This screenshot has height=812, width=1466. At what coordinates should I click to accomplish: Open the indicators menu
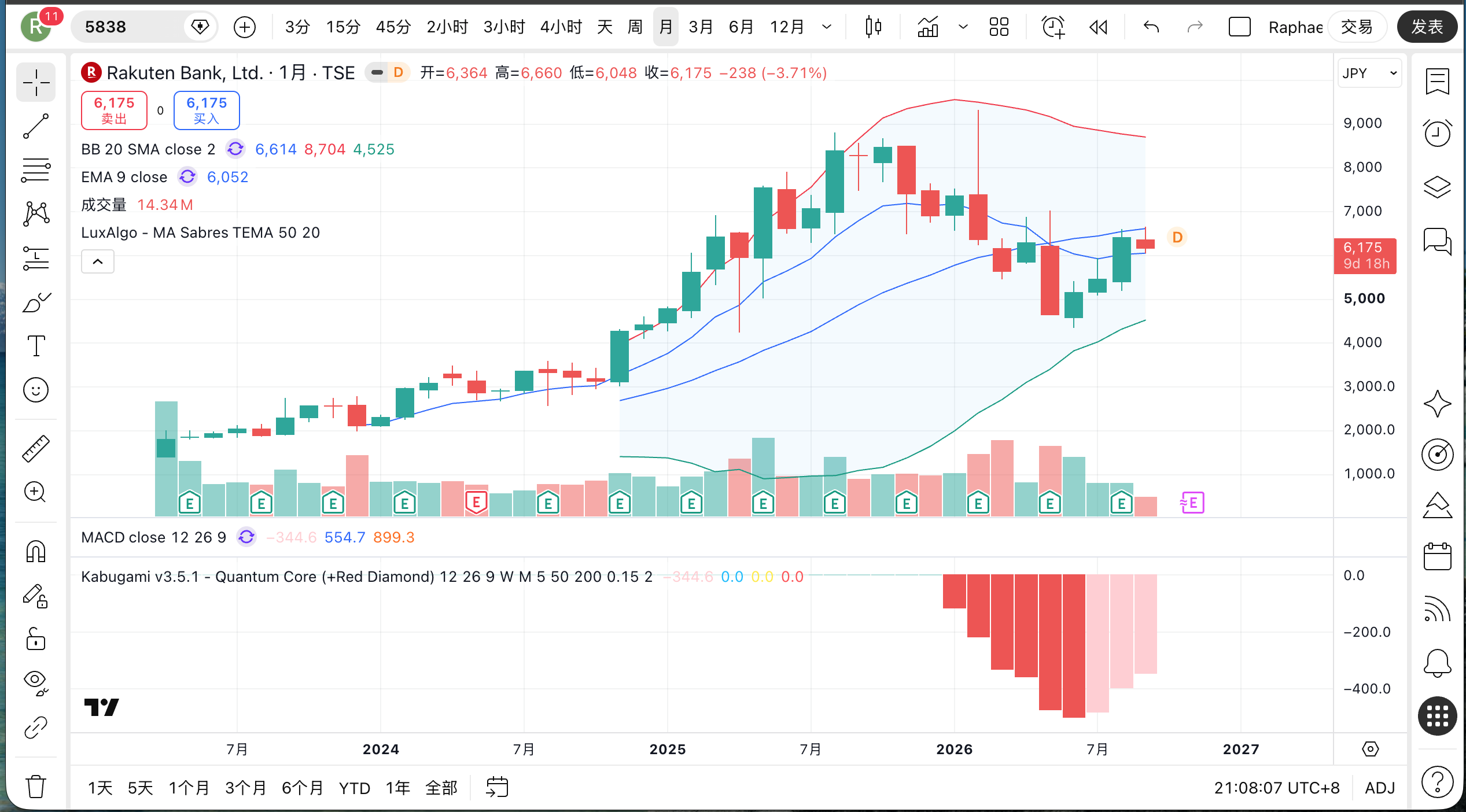(x=928, y=27)
